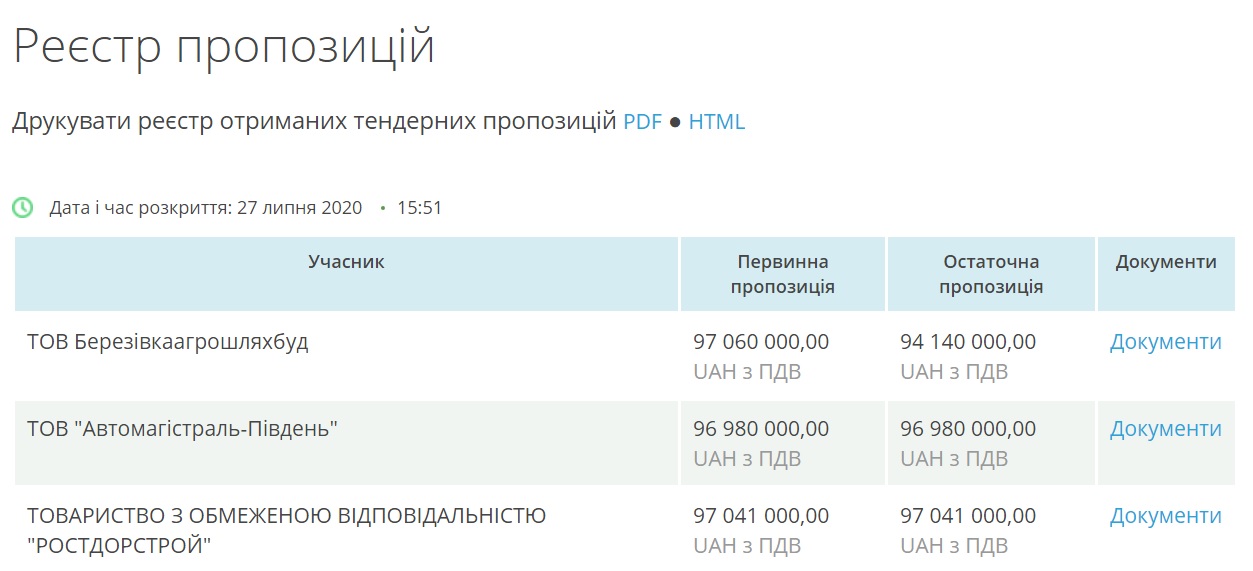Open Документи for ТОВ Березівкаагрошляхбуд
Viewport: 1253px width, 571px height.
1166,341
